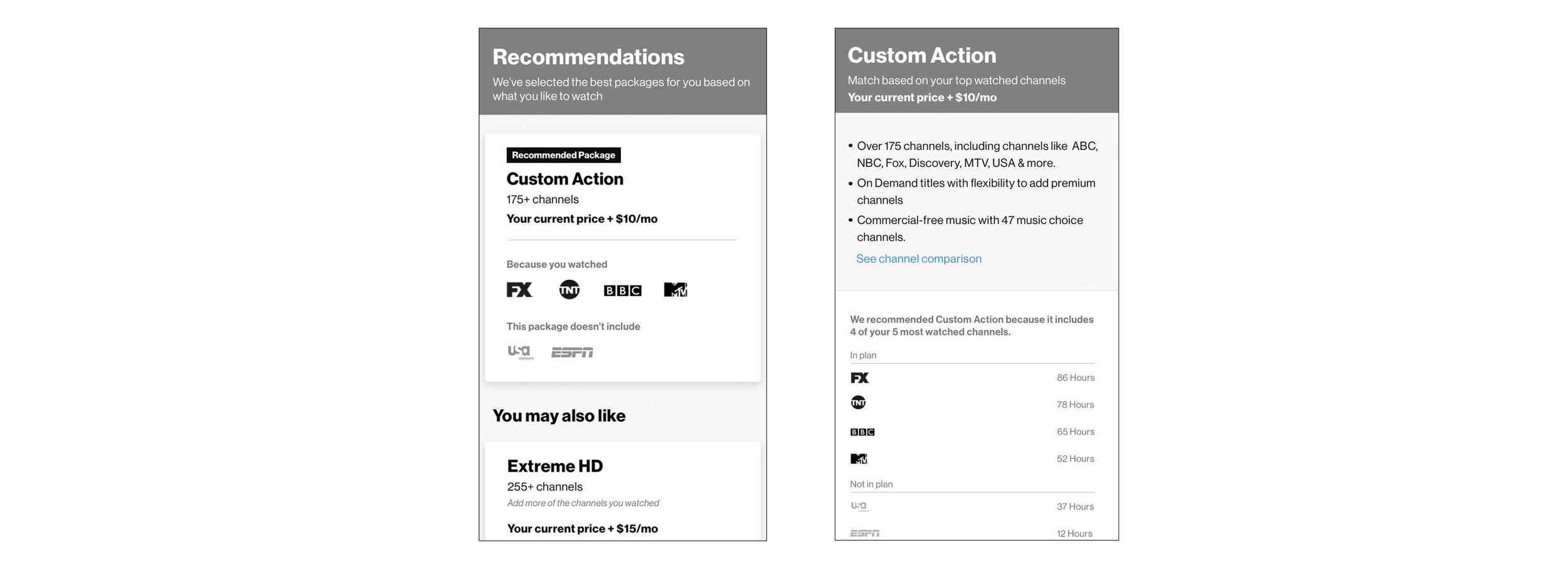Click the 12 Hours value for ESPN
The image size is (1568, 569).
pos(1074,533)
